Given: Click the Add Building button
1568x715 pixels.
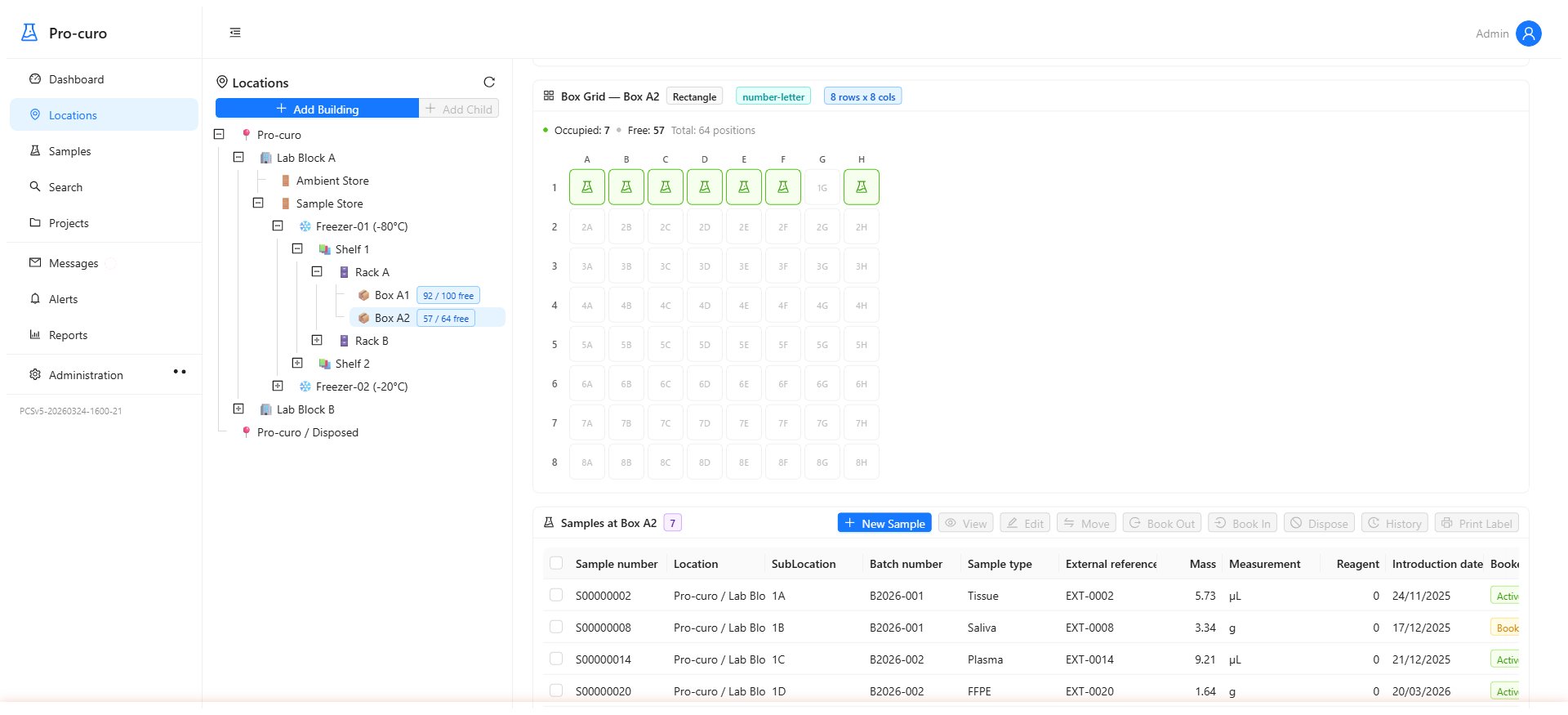Looking at the screenshot, I should (317, 109).
